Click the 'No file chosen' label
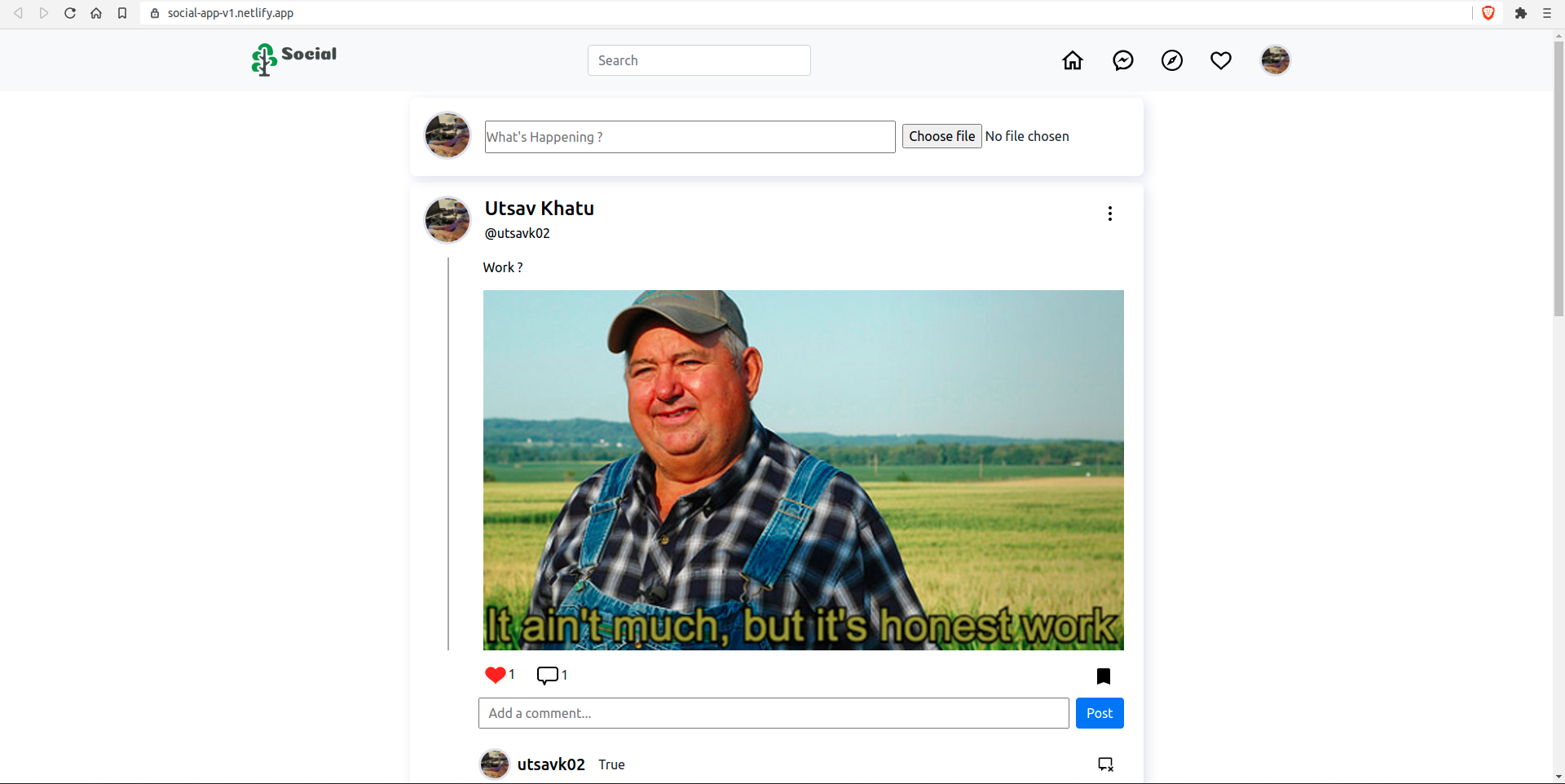This screenshot has height=784, width=1565. pos(1027,136)
